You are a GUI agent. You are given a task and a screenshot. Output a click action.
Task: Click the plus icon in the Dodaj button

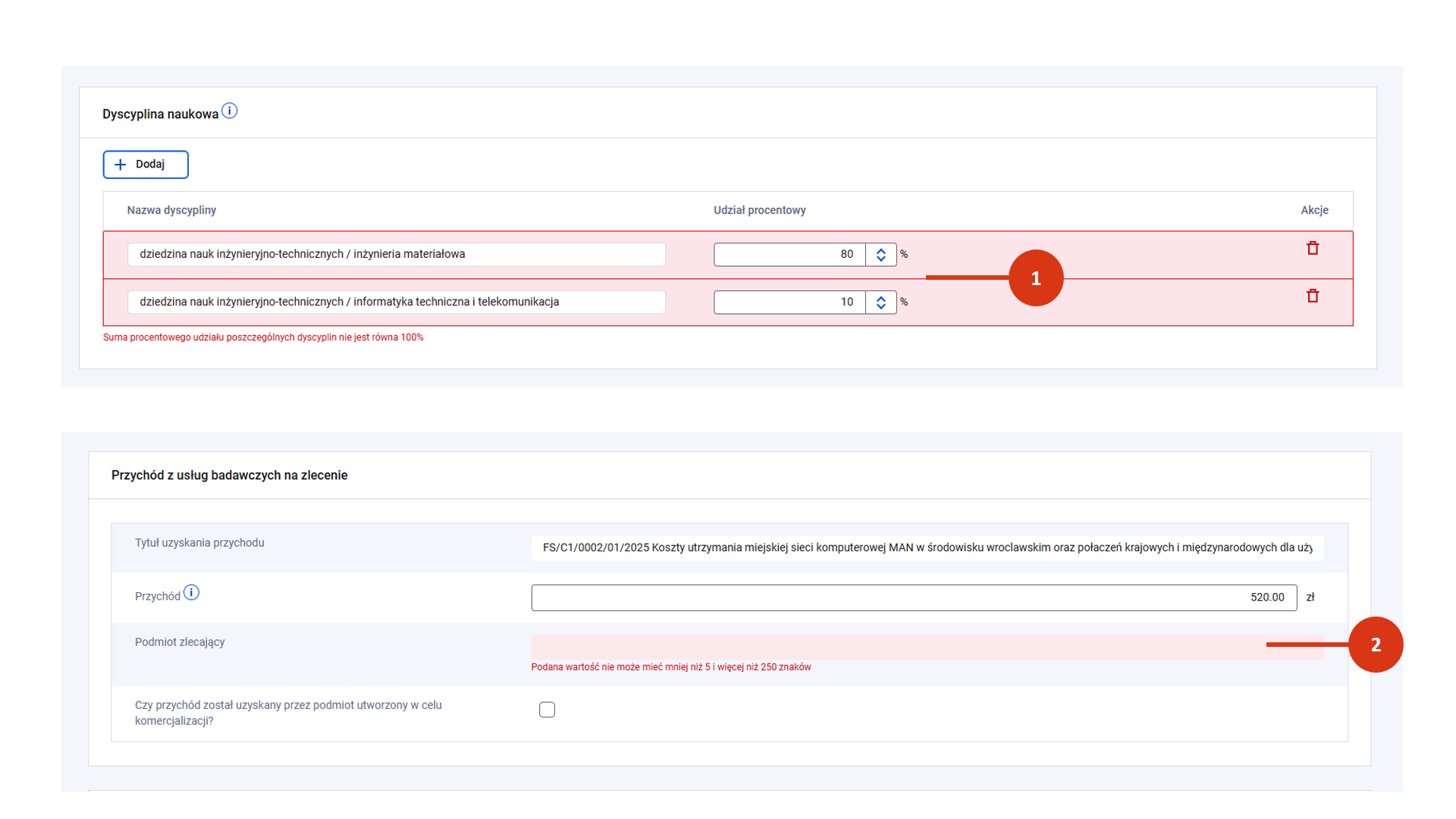point(121,165)
